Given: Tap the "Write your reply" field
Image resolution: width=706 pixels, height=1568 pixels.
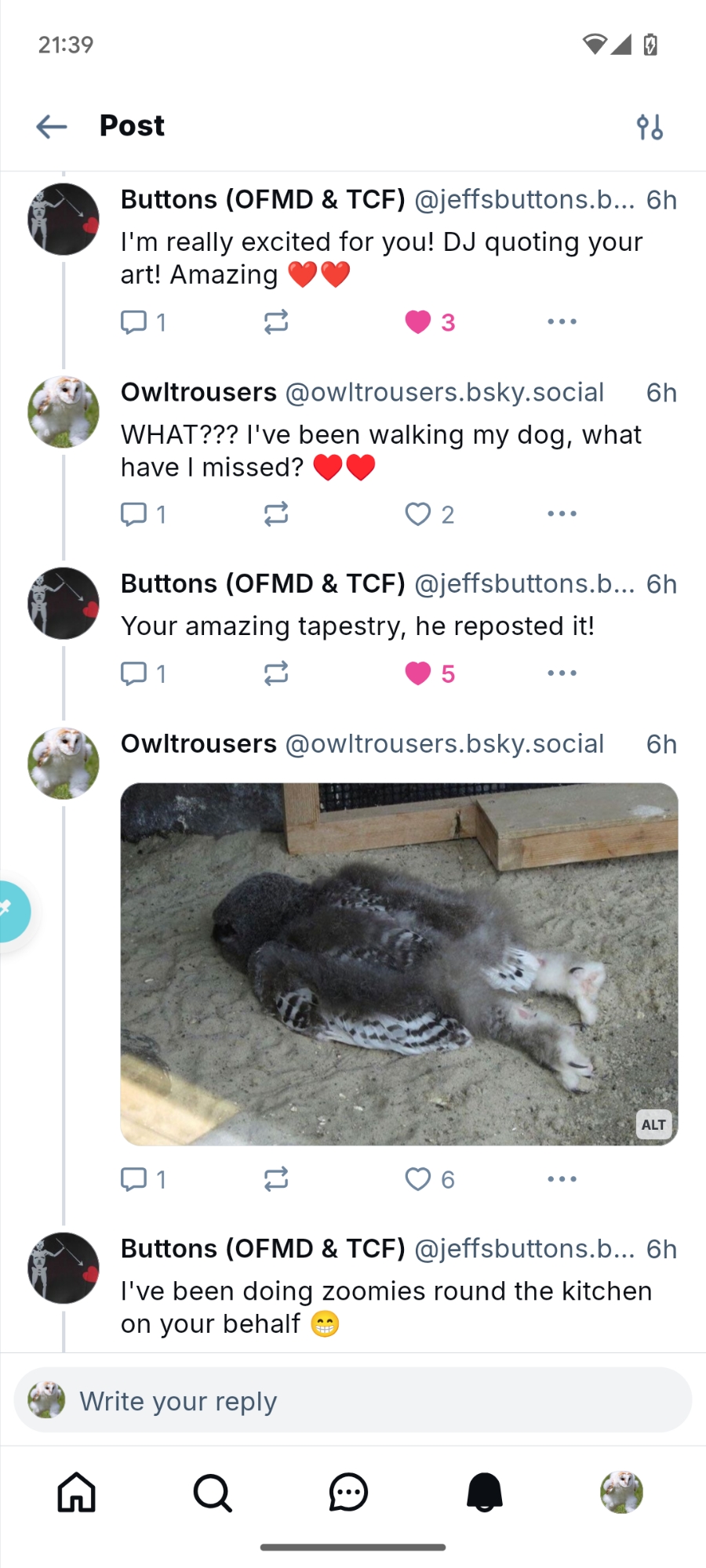Looking at the screenshot, I should pos(353,1401).
